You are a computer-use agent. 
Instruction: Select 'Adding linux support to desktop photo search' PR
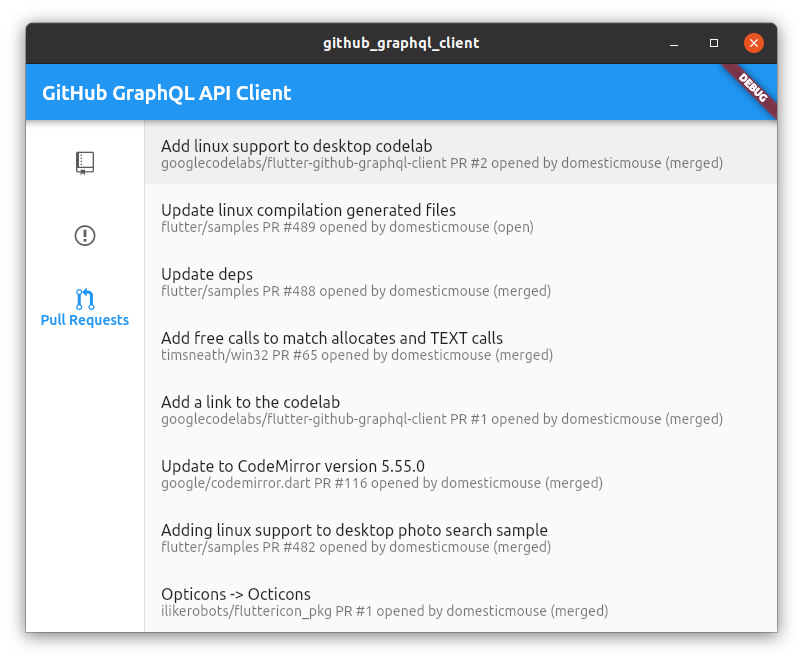click(x=354, y=530)
